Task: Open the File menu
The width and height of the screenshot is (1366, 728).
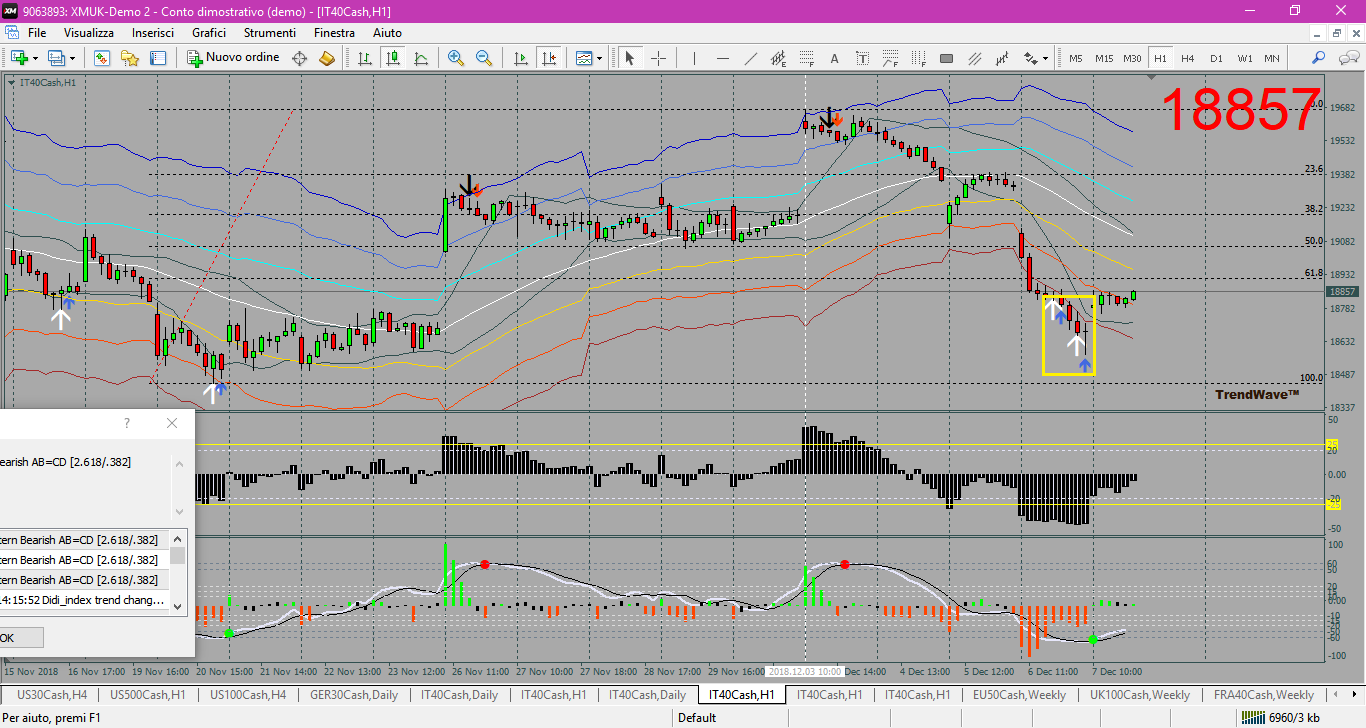Action: point(37,33)
